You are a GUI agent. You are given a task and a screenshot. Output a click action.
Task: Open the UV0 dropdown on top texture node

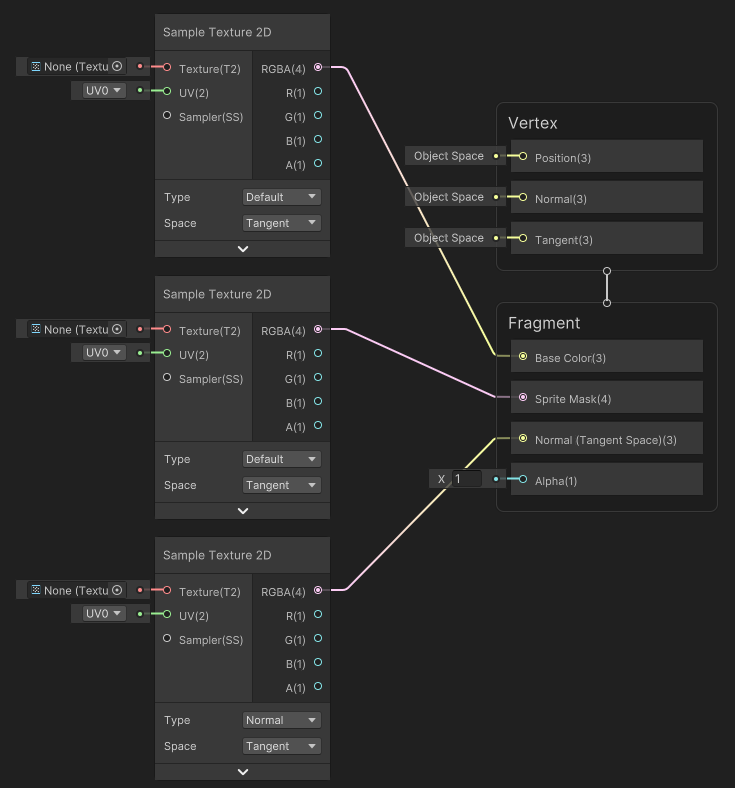[103, 91]
